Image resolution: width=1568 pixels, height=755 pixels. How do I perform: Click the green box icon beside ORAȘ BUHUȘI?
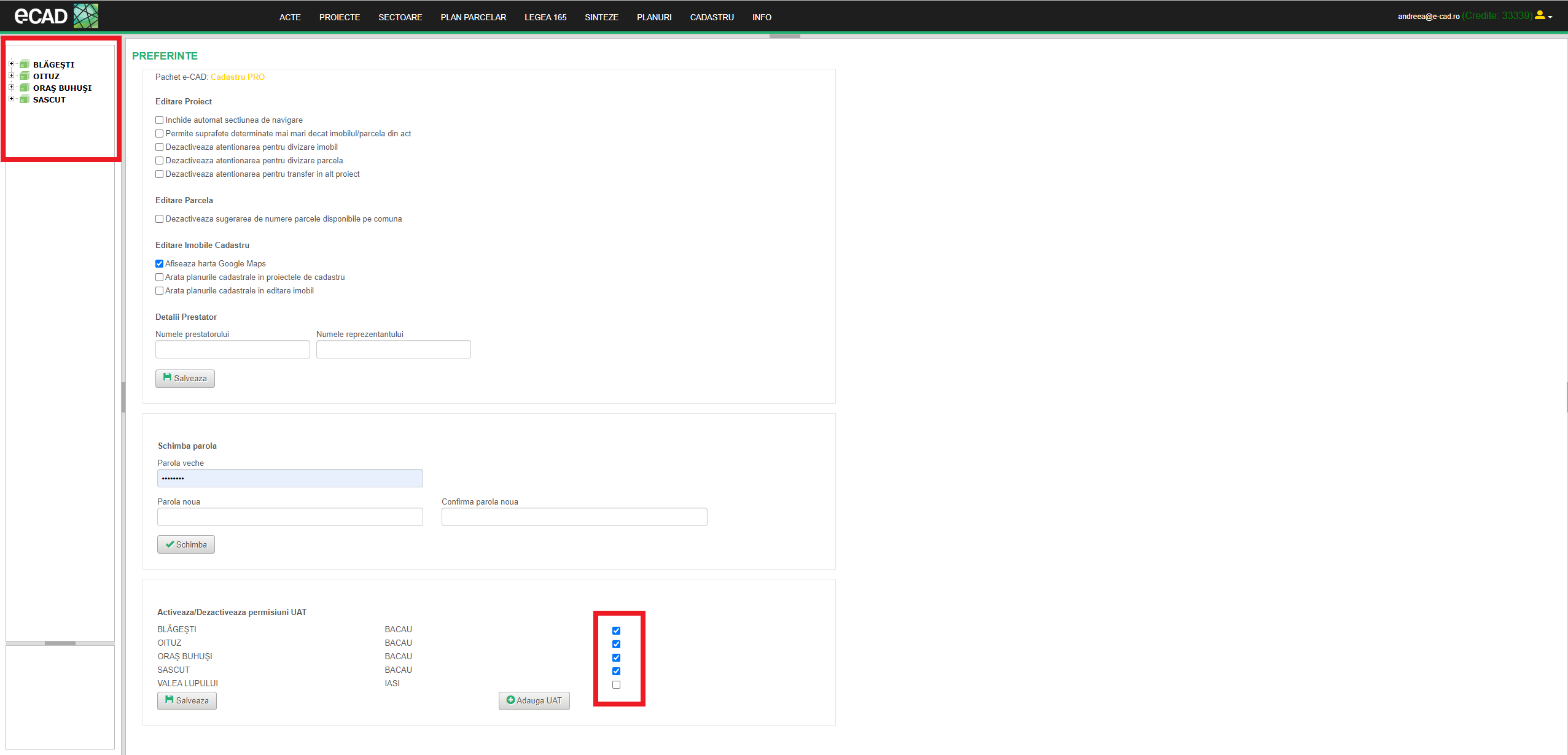[25, 88]
